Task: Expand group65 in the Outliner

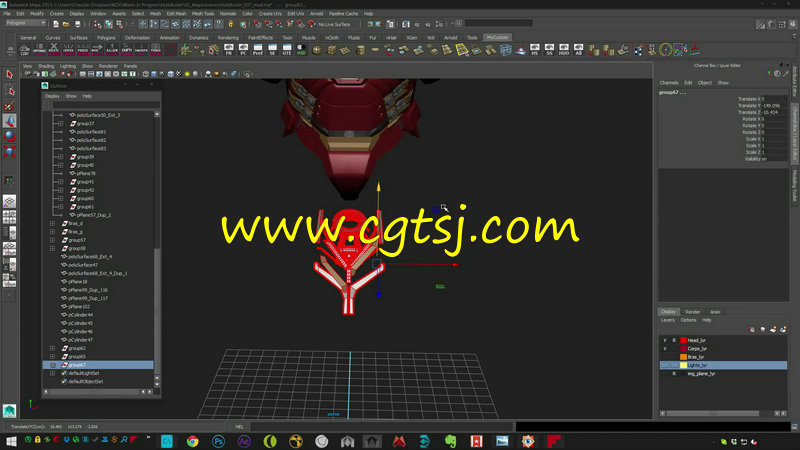Action: (x=53, y=357)
